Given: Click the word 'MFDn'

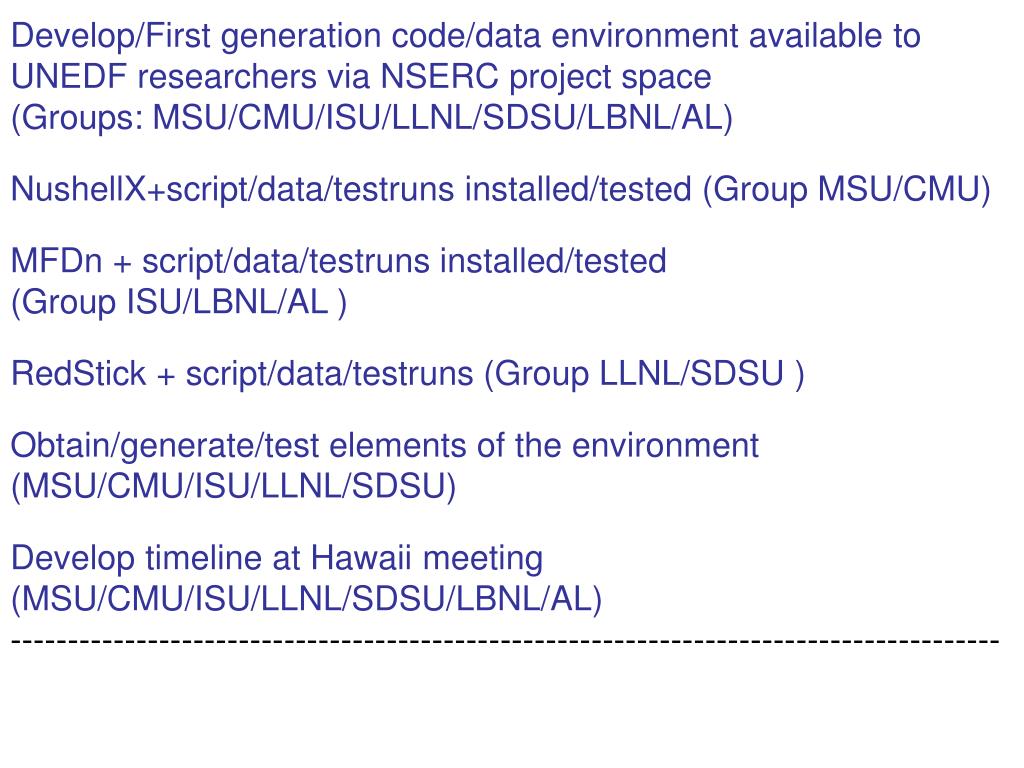Looking at the screenshot, I should pyautogui.click(x=57, y=261).
